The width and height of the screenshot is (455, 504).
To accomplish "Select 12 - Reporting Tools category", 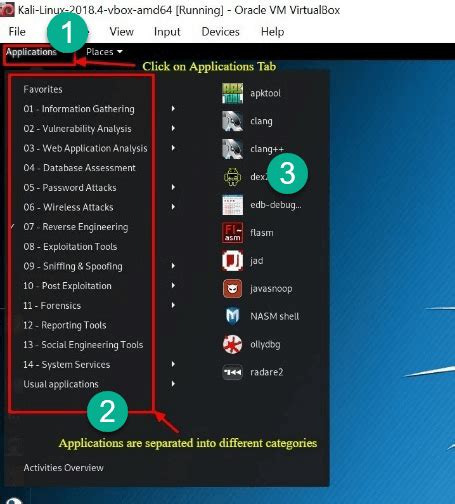I will (65, 325).
